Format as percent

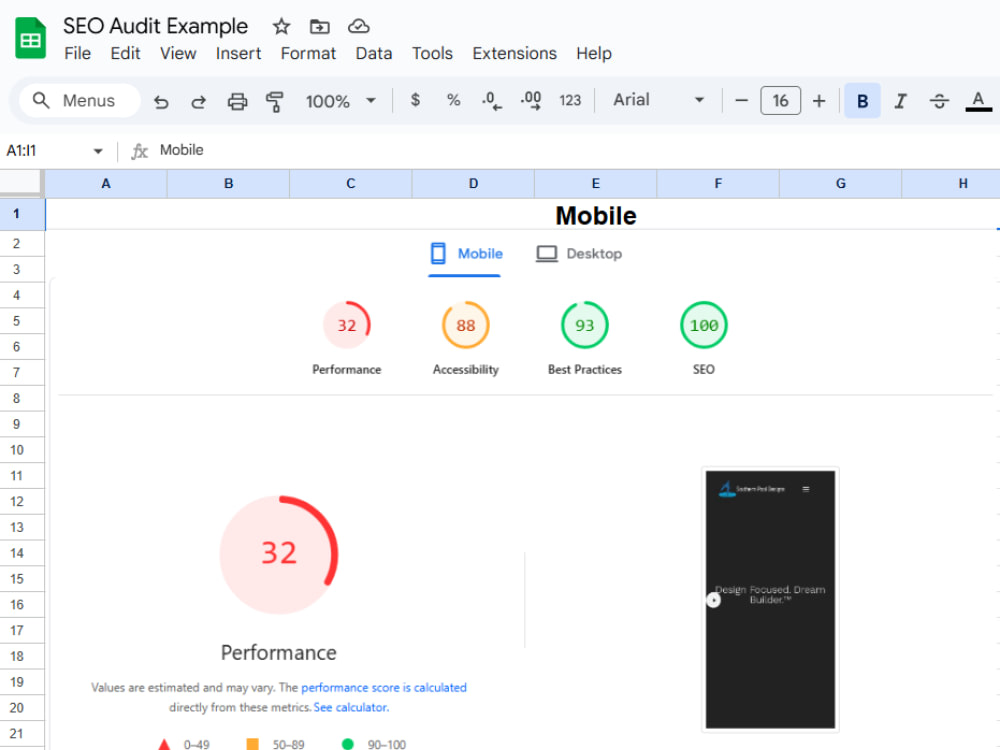453,100
